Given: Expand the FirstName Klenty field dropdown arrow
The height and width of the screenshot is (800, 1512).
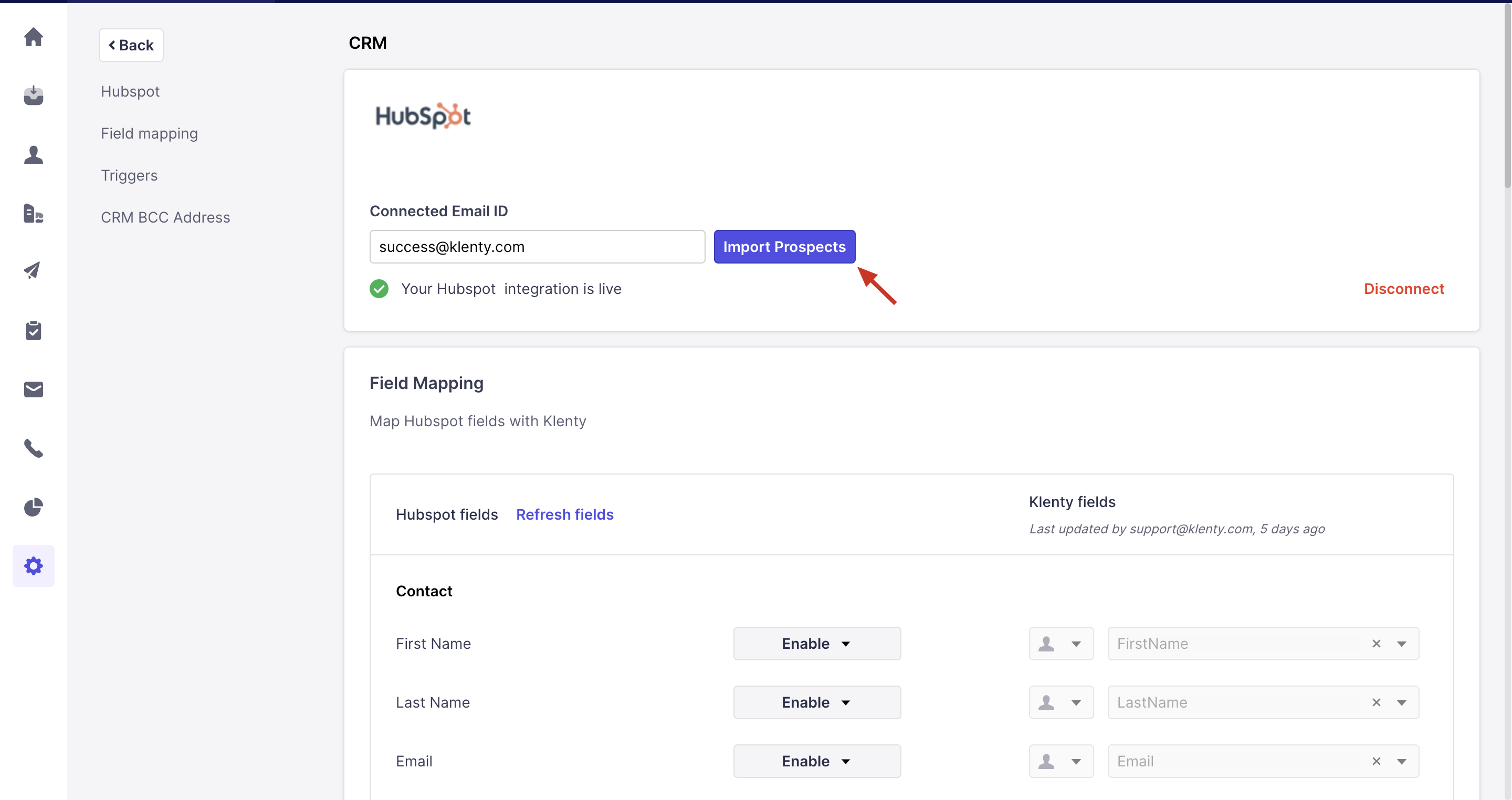Looking at the screenshot, I should click(x=1402, y=644).
